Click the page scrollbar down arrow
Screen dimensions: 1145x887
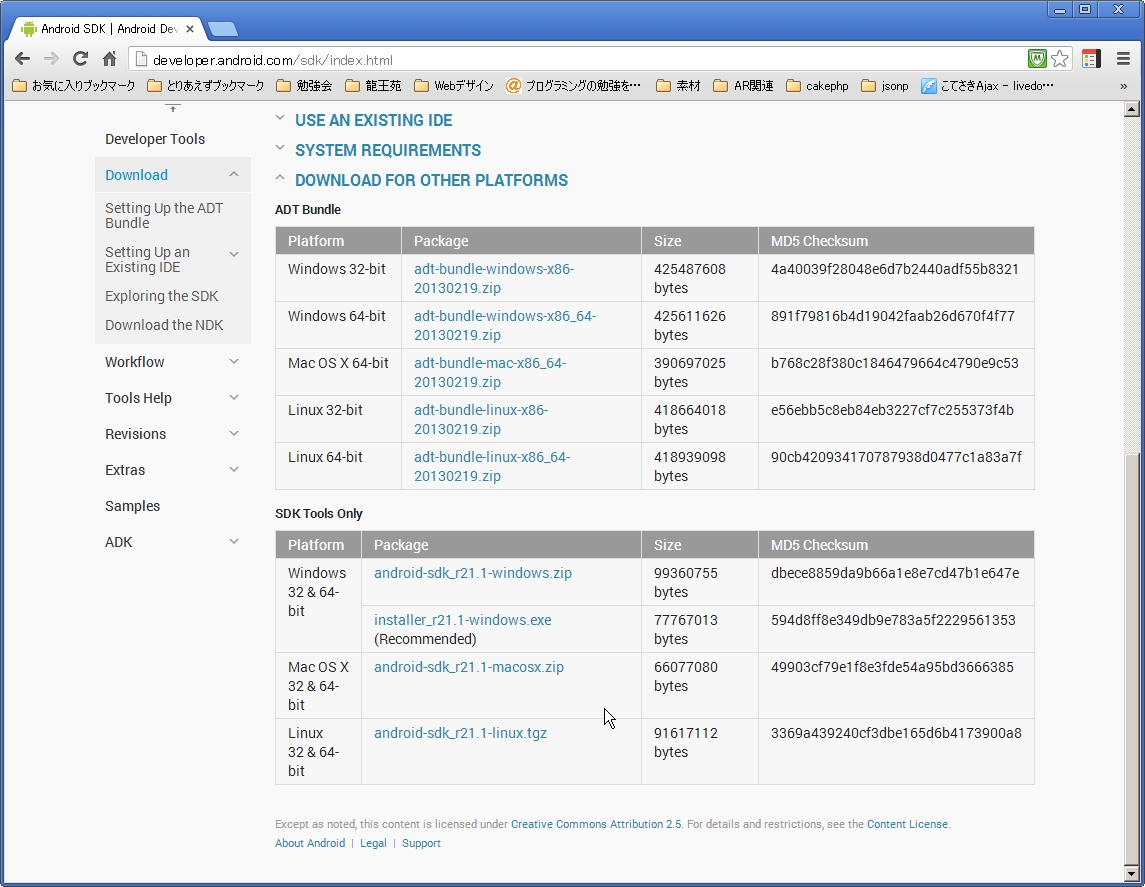[1132, 873]
